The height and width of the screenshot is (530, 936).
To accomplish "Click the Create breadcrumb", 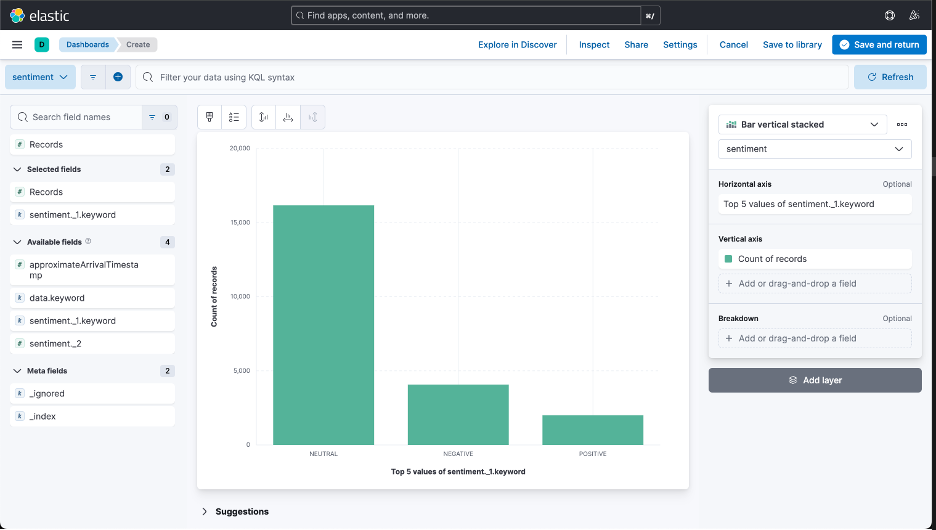I will (138, 45).
